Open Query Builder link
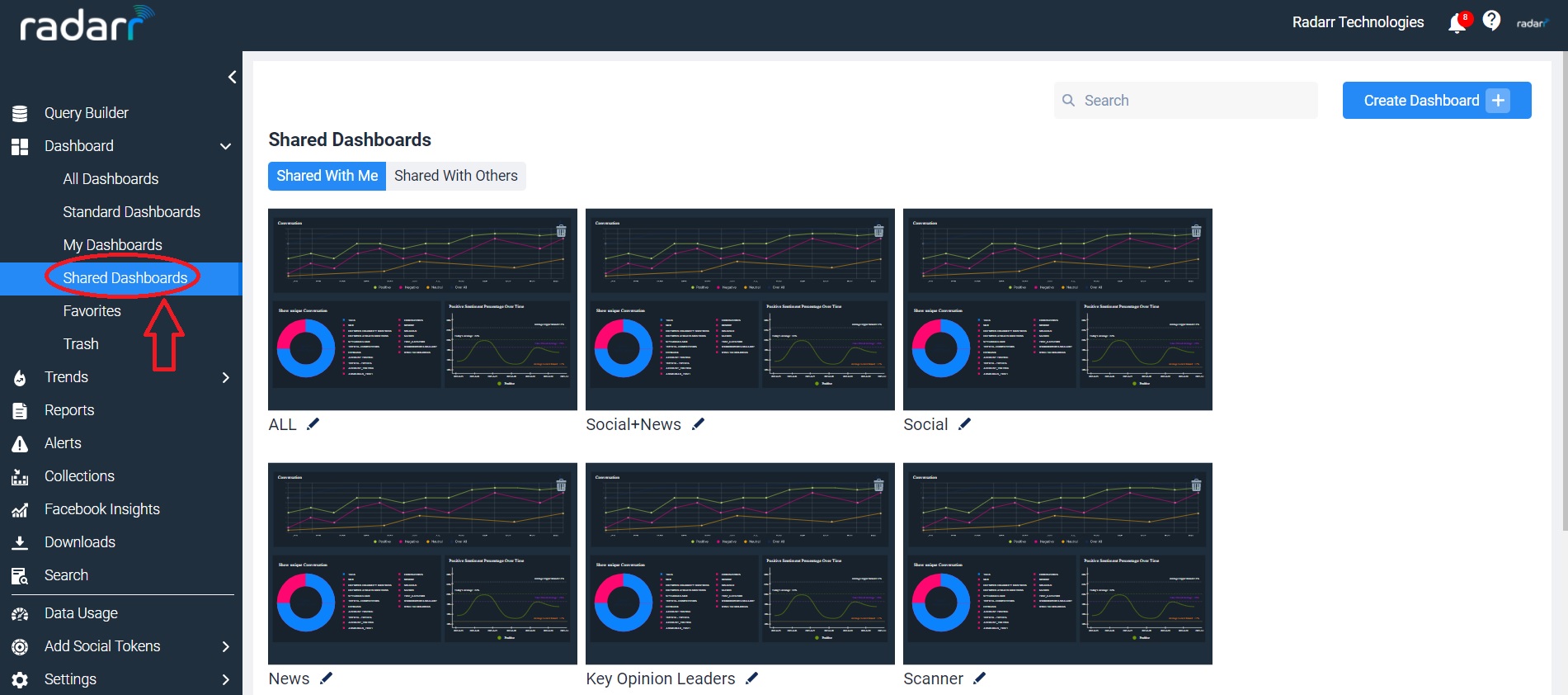The height and width of the screenshot is (695, 1568). point(87,113)
